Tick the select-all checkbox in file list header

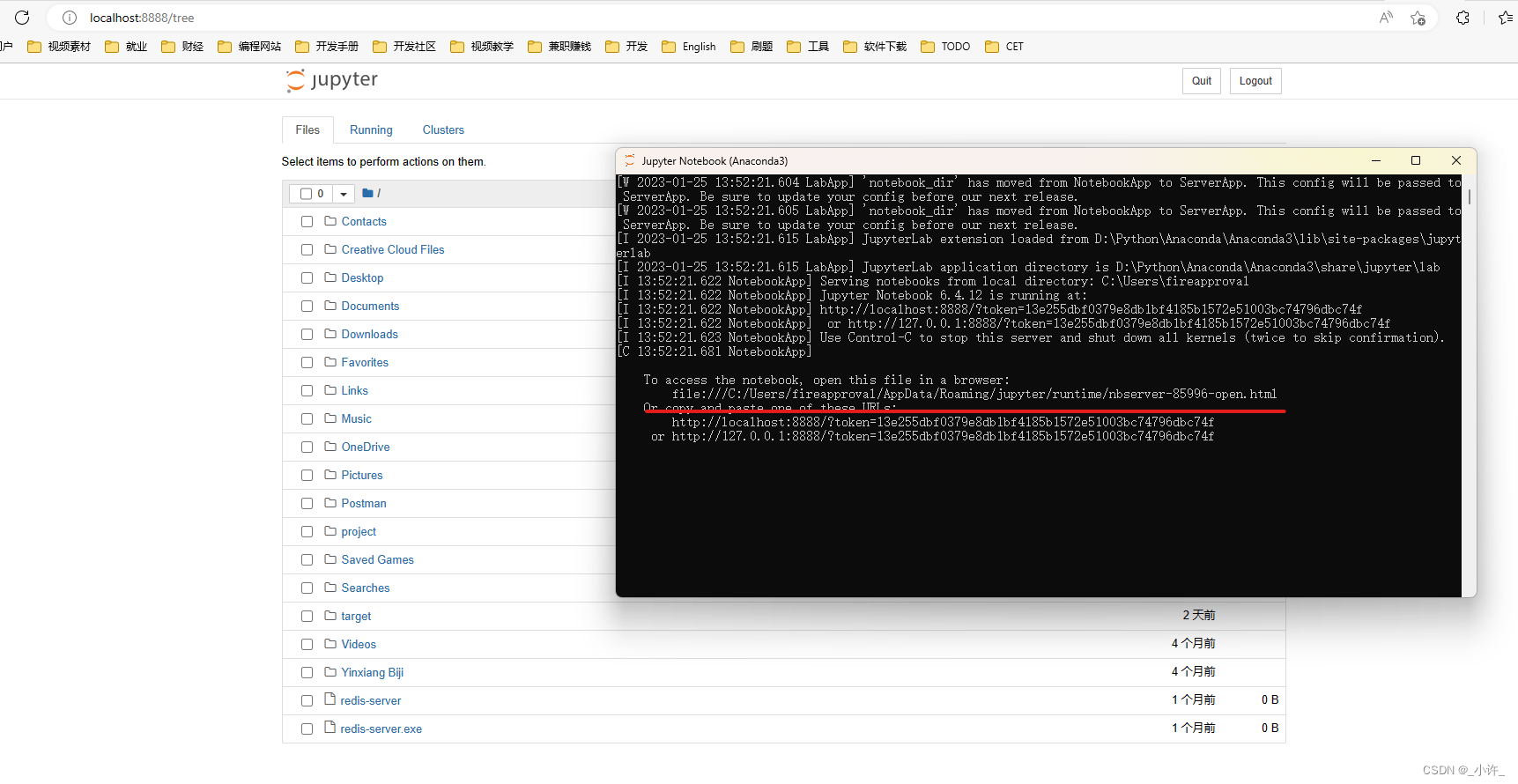tap(307, 194)
